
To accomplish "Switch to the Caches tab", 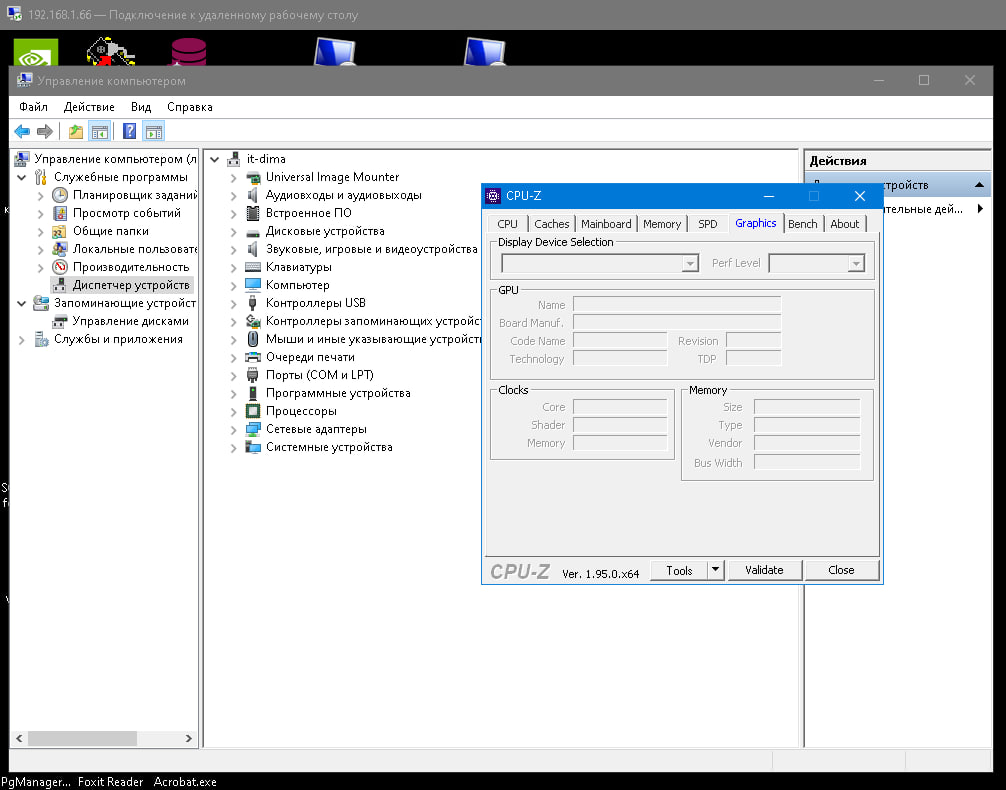I will pos(552,224).
